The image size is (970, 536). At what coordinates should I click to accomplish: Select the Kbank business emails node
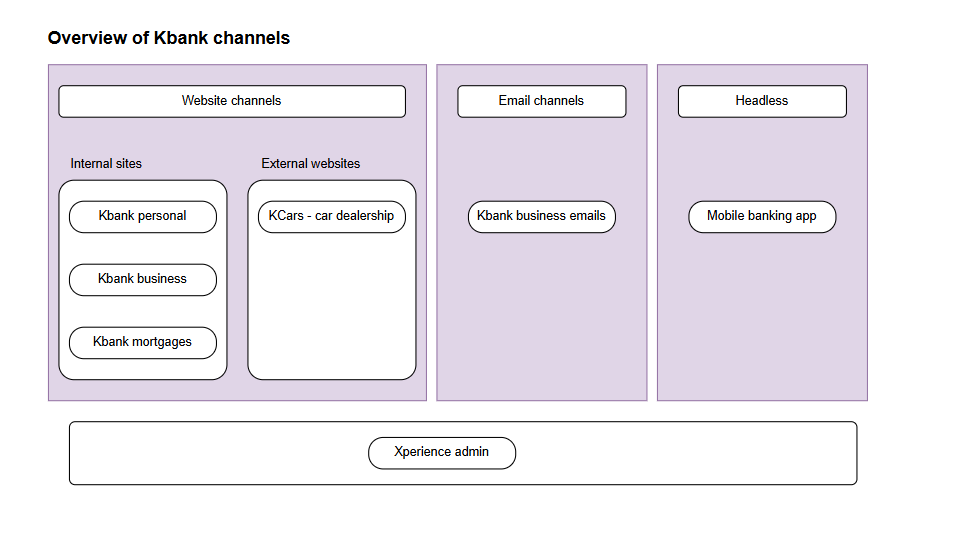pos(541,216)
